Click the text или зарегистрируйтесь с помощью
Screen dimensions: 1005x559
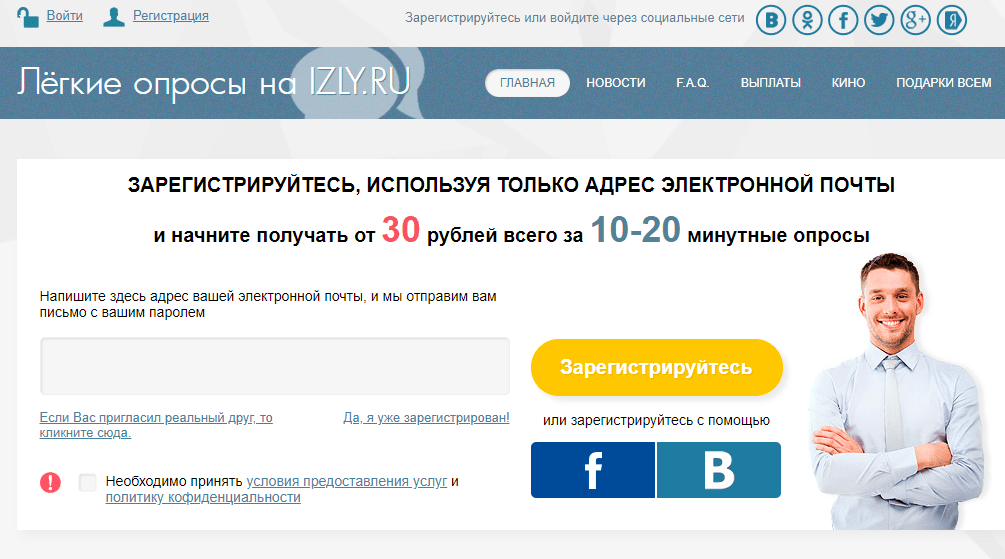pyautogui.click(x=656, y=421)
